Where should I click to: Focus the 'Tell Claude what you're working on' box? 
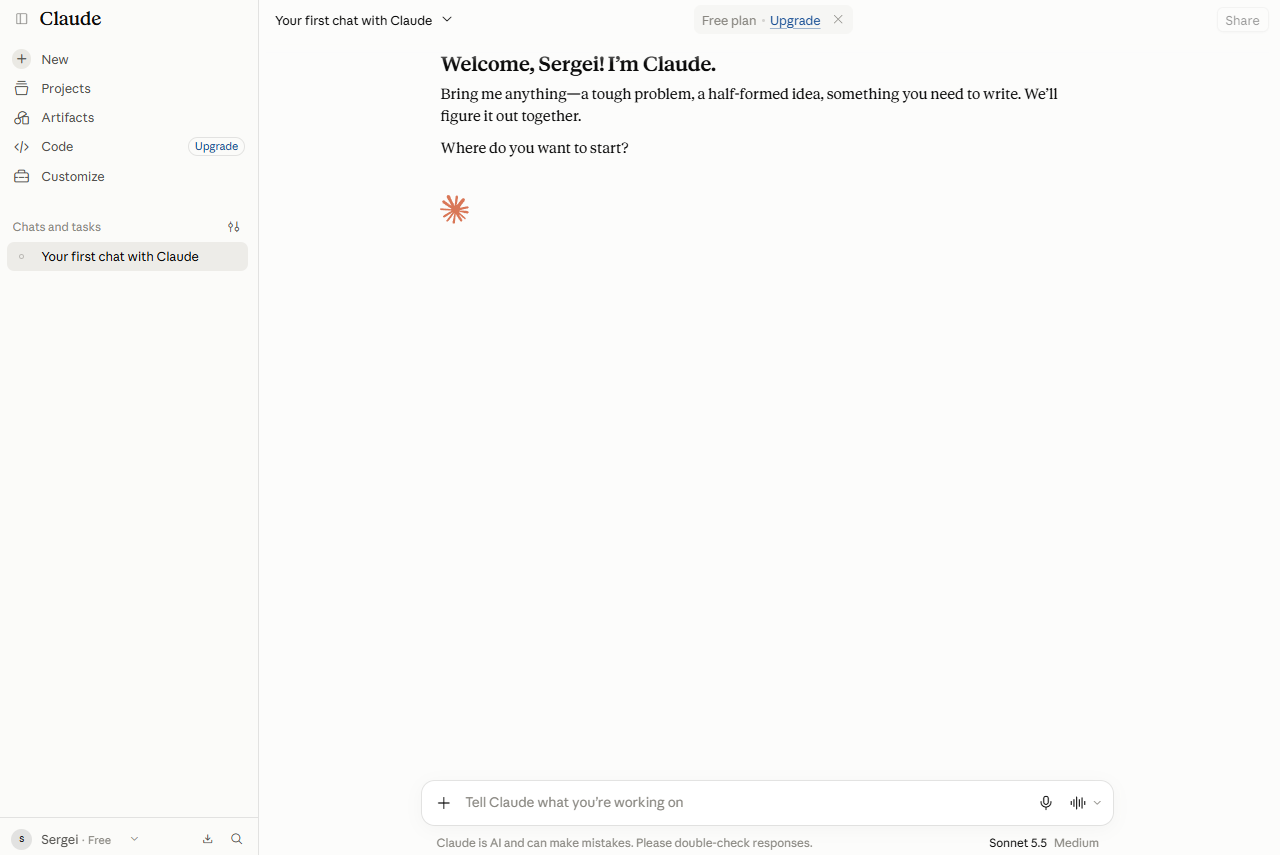point(745,802)
